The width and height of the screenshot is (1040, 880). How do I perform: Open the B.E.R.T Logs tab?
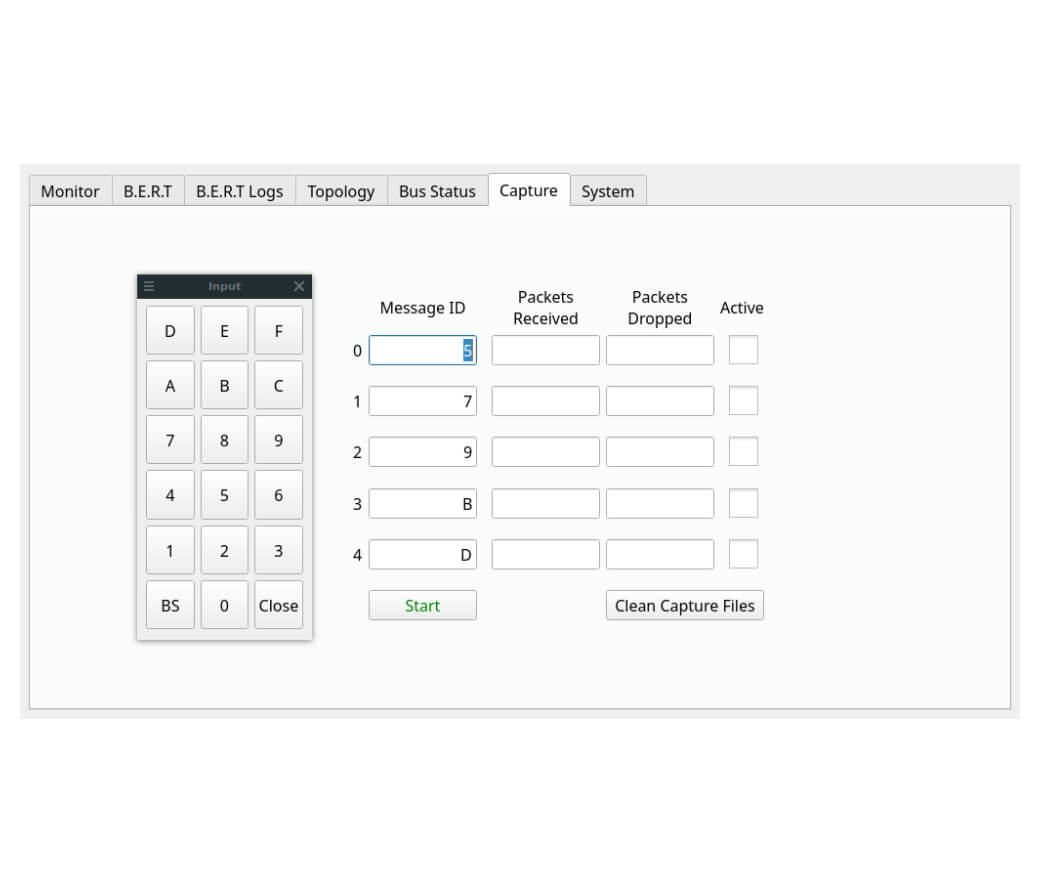point(239,191)
